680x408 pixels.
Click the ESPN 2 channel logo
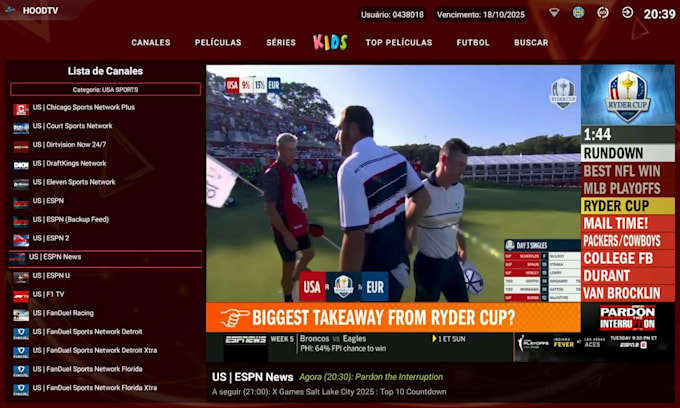[x=21, y=240]
